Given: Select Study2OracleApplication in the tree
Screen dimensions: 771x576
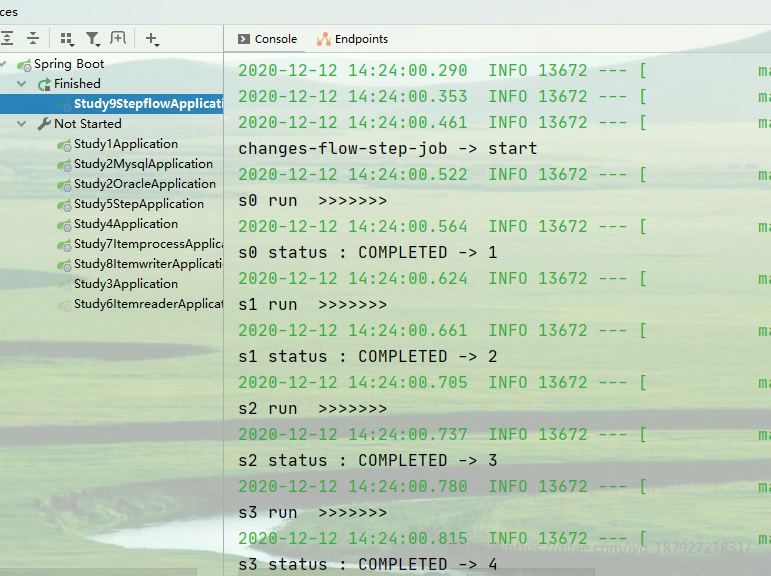Looking at the screenshot, I should pos(145,183).
